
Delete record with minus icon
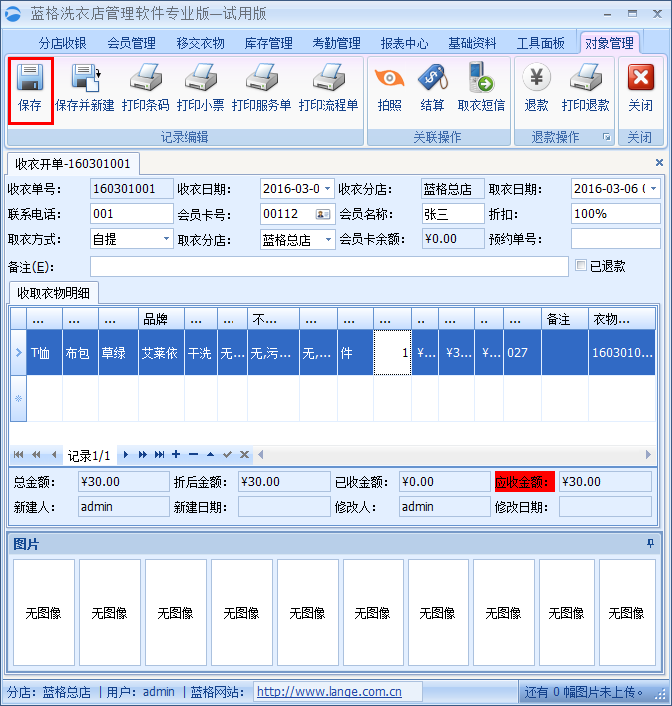point(193,455)
